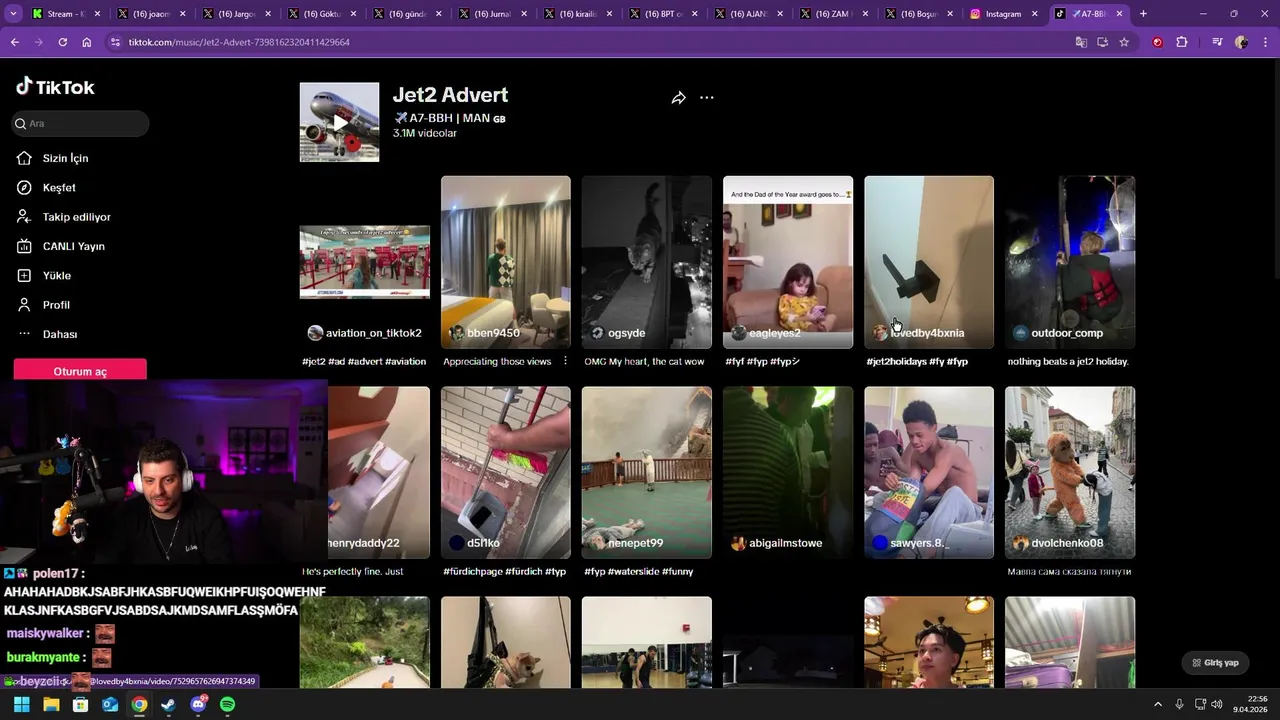The height and width of the screenshot is (720, 1280).
Task: Open Outlook from the taskbar
Action: tap(110, 704)
